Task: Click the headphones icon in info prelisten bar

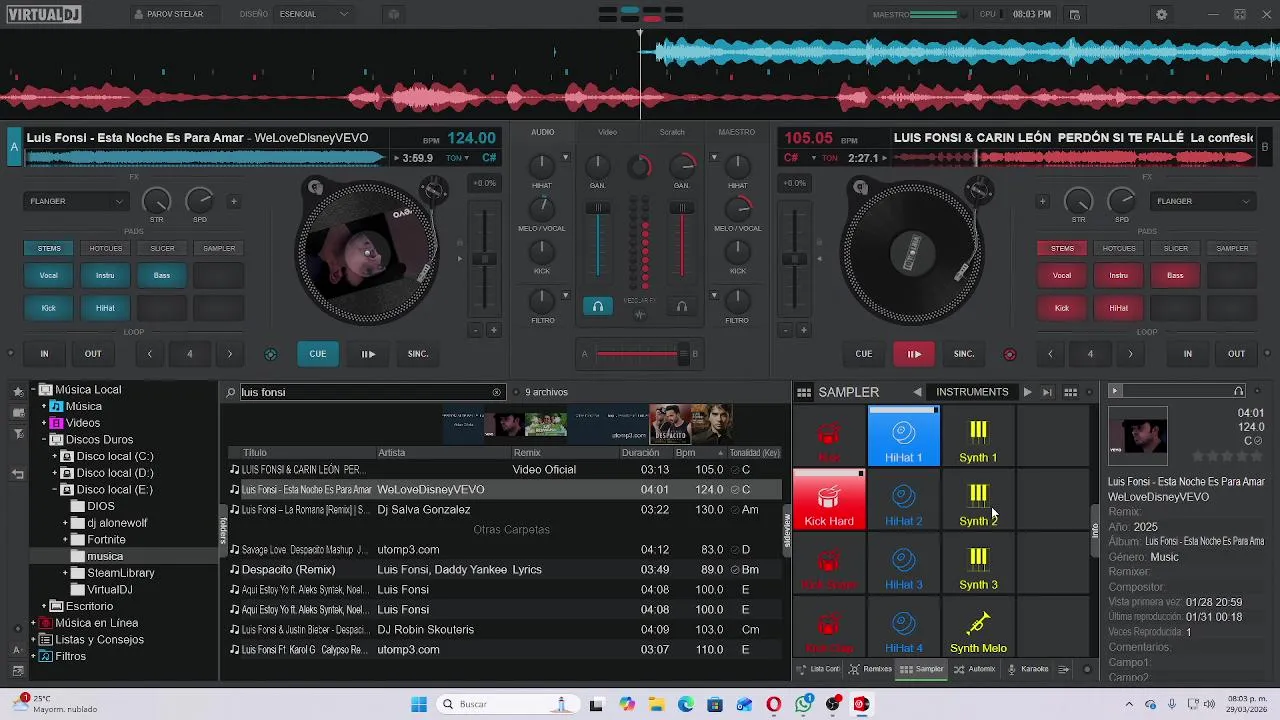Action: tap(1239, 391)
